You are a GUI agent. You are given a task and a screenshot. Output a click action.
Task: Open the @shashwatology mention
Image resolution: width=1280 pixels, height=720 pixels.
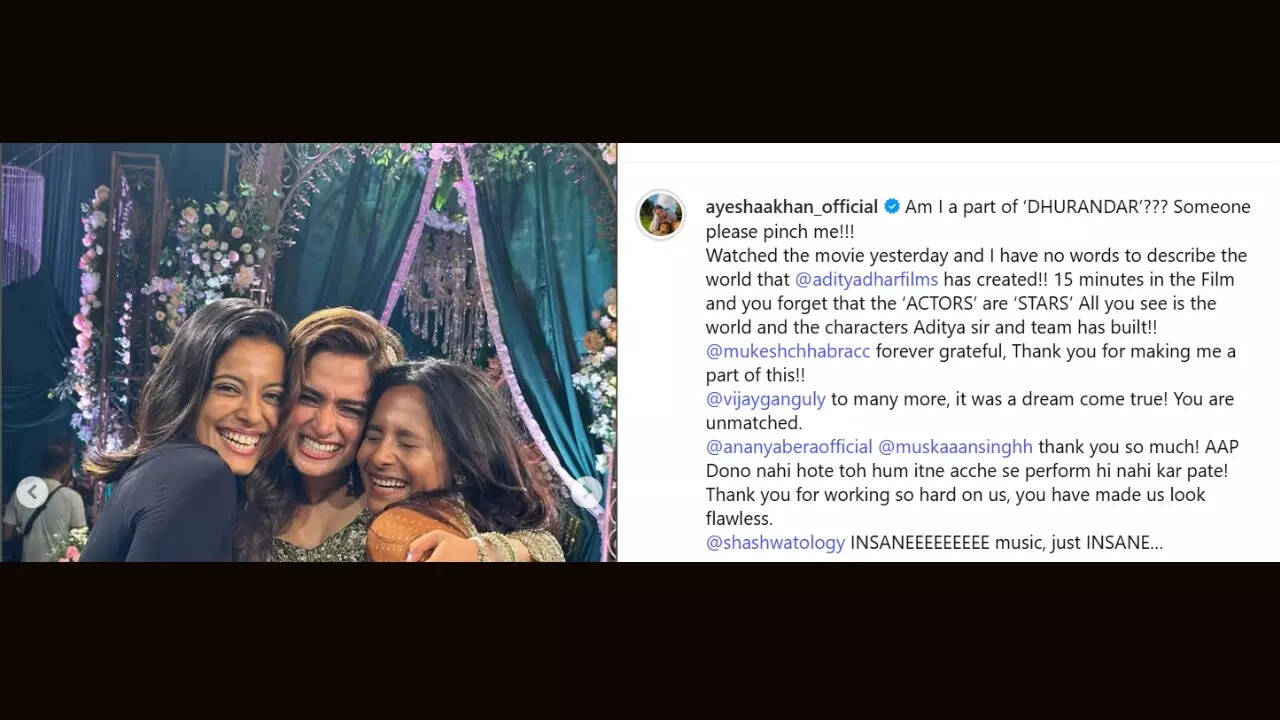(x=775, y=543)
